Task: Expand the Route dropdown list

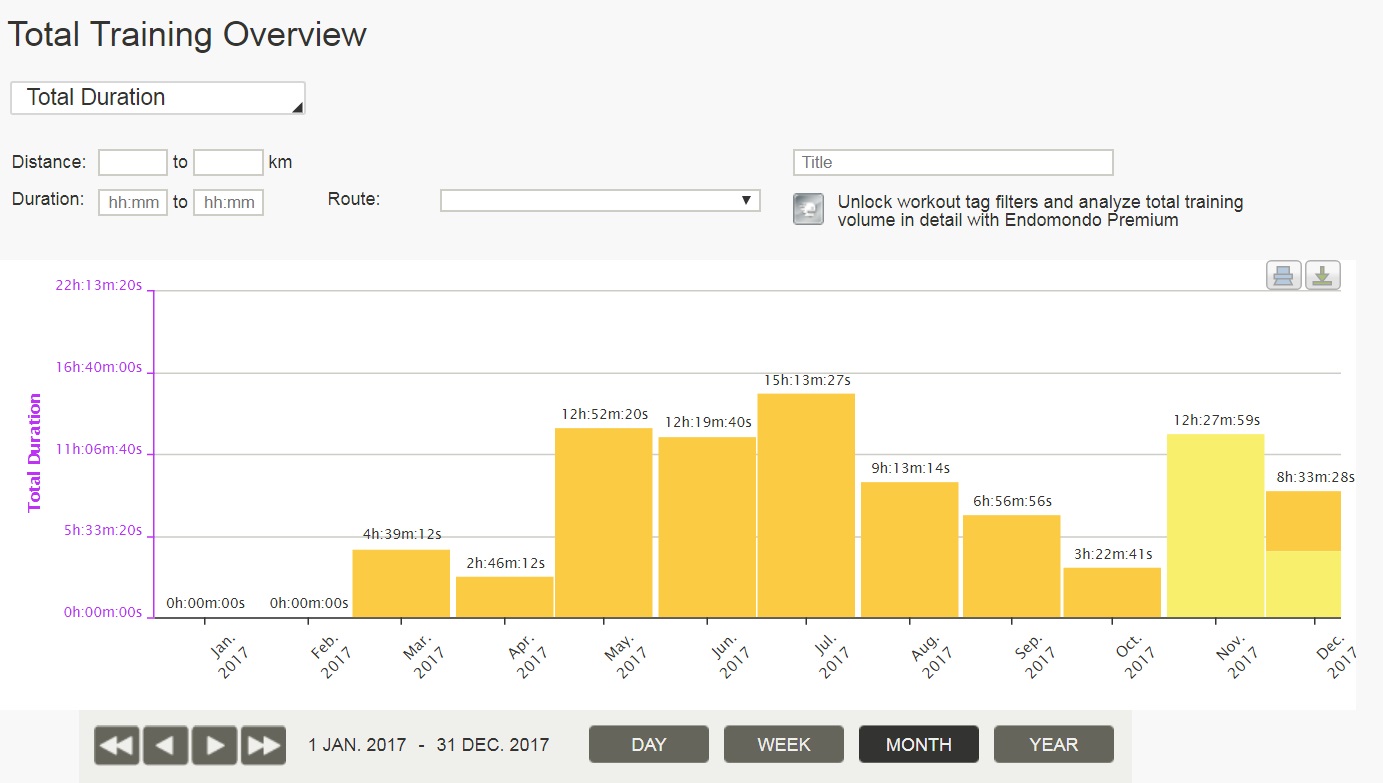Action: 600,201
